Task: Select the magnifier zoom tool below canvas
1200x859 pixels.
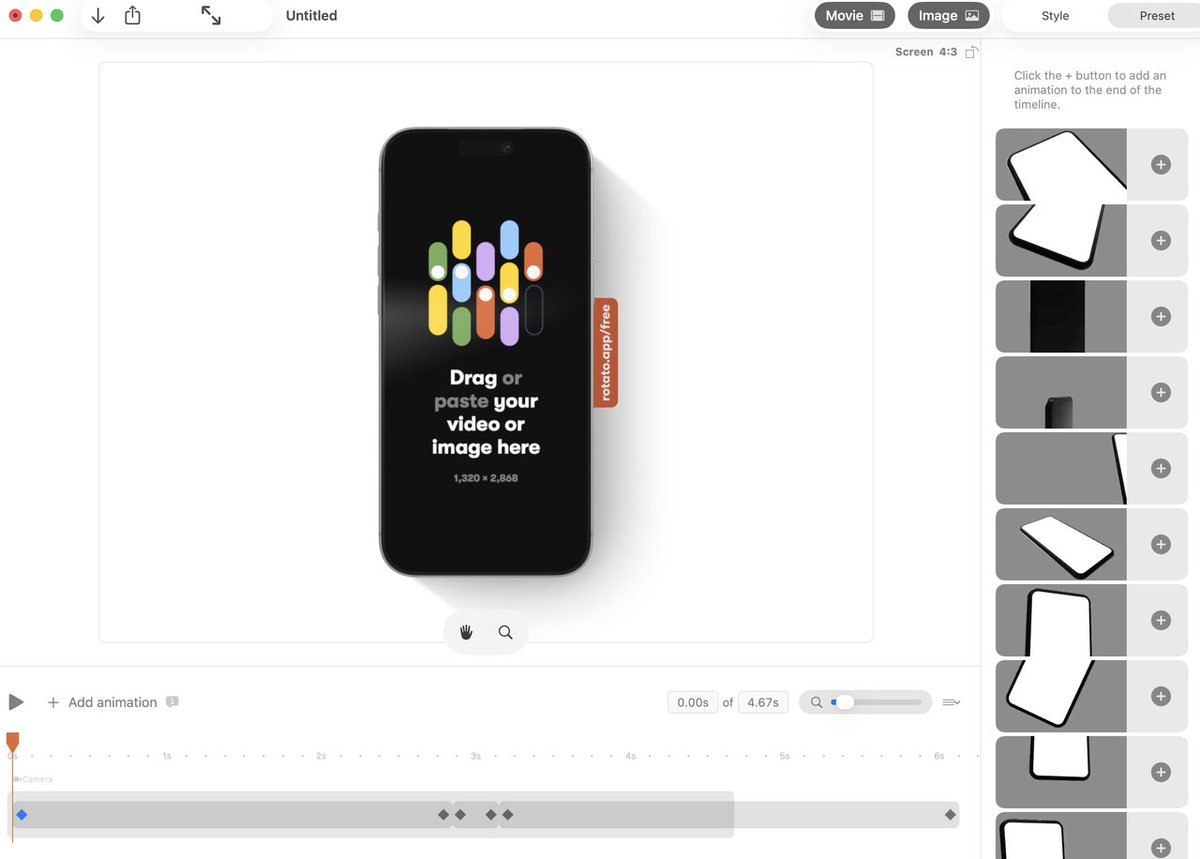Action: [505, 632]
